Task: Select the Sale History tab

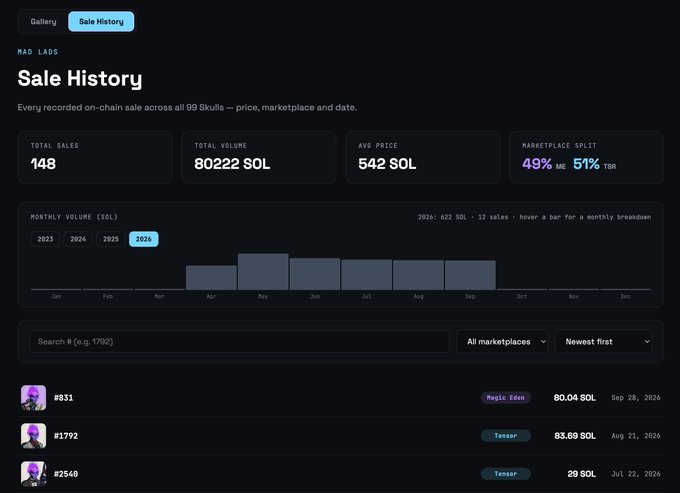Action: [101, 22]
